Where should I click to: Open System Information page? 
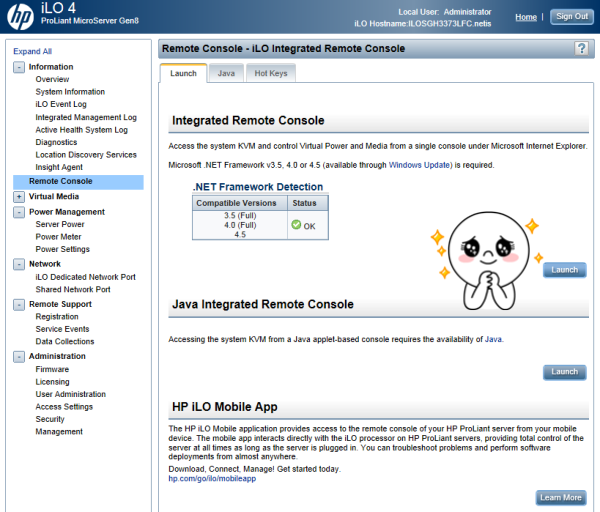[70, 92]
